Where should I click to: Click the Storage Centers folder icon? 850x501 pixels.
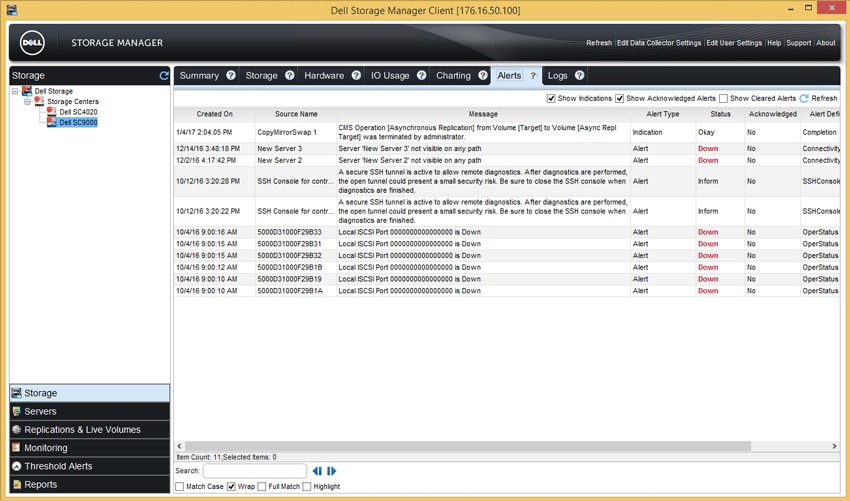(x=39, y=101)
